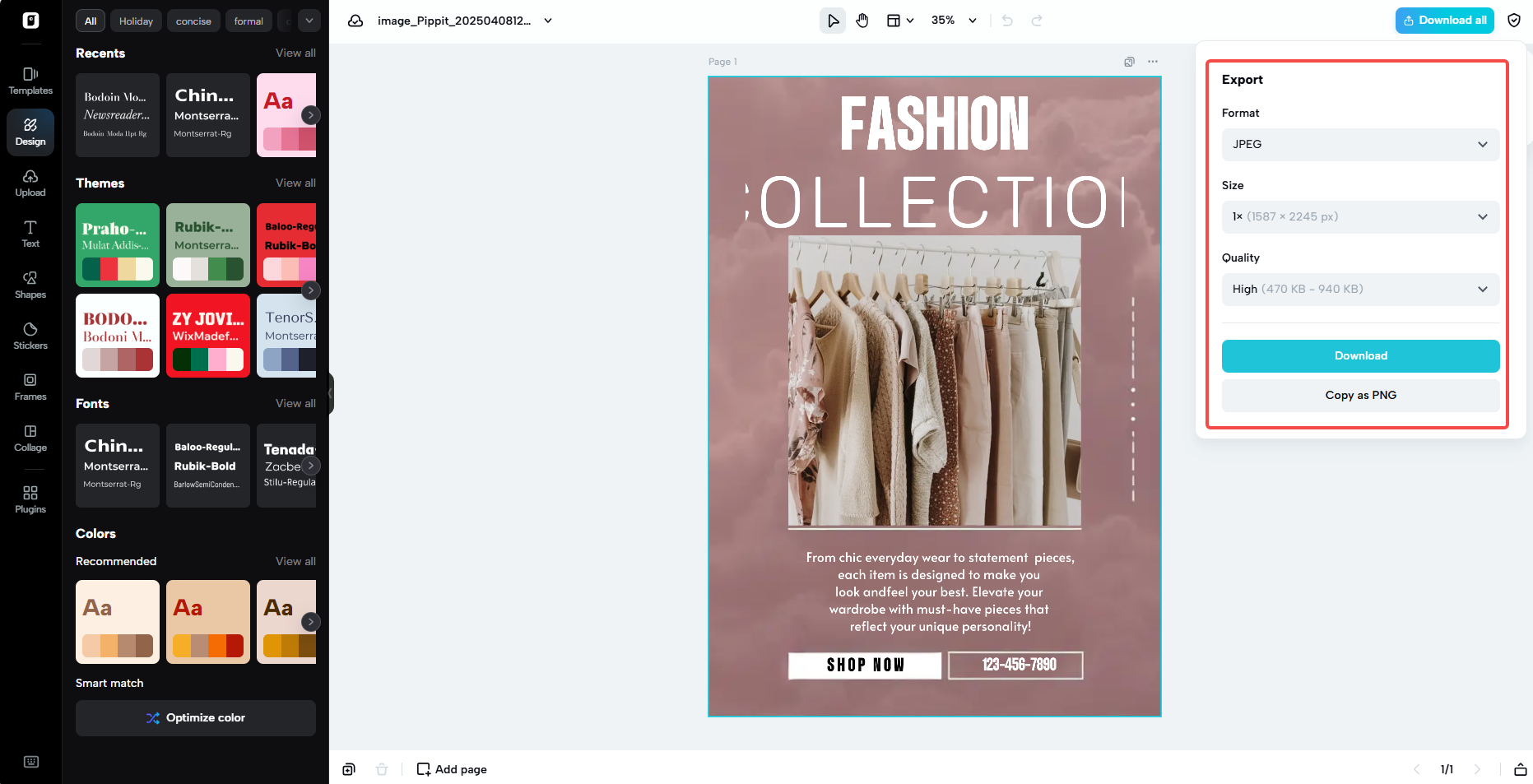Click the Add page button
The height and width of the screenshot is (784, 1533).
coord(452,769)
